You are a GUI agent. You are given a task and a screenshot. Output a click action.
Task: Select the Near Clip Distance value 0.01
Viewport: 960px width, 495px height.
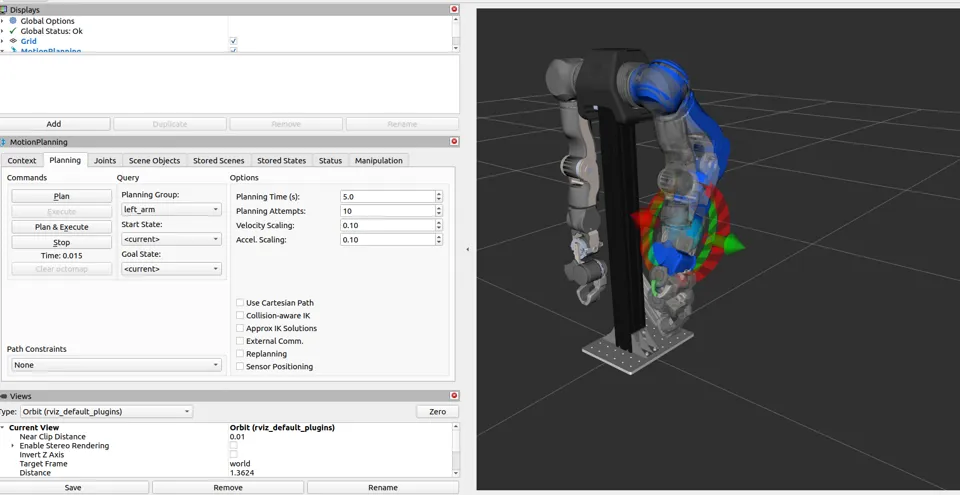238,437
